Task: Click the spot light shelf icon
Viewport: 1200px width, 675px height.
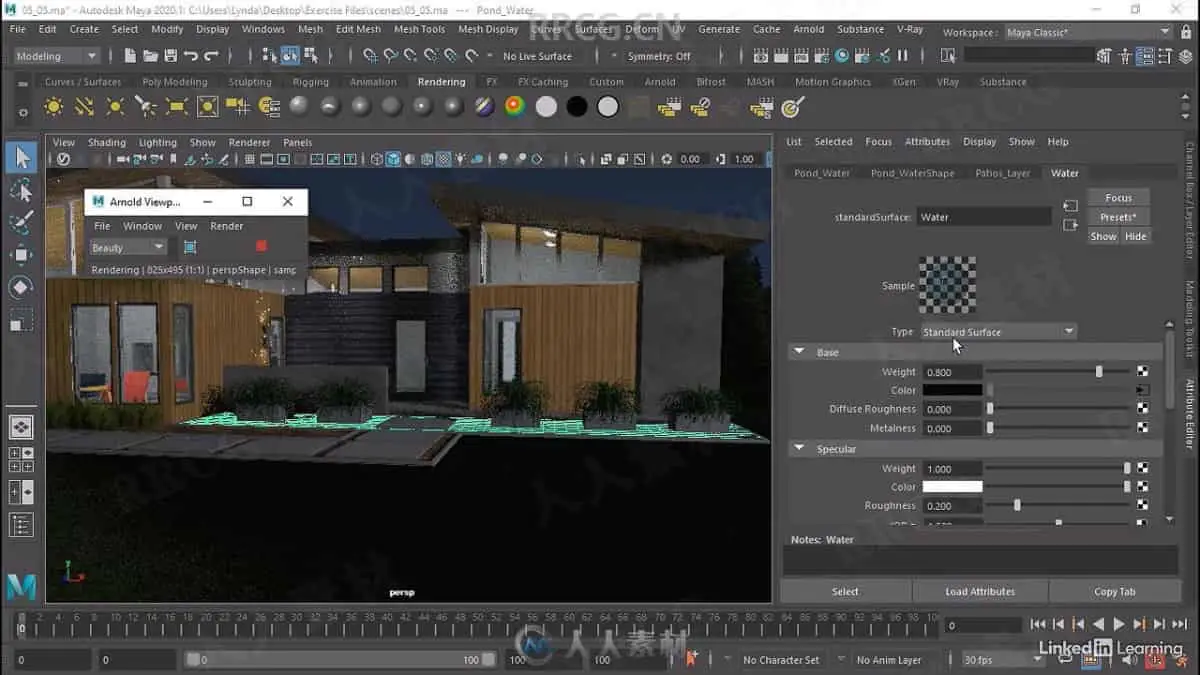Action: (x=146, y=106)
